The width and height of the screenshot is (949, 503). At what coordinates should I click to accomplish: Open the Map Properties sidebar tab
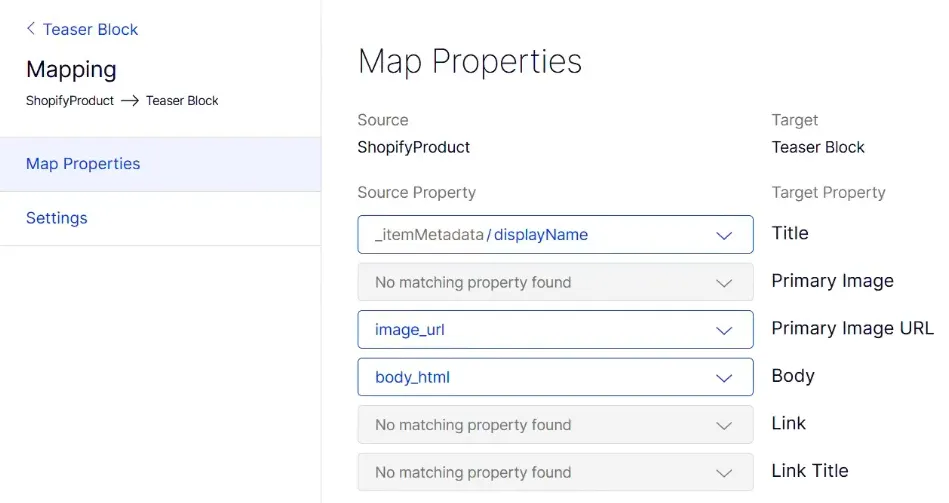point(160,164)
